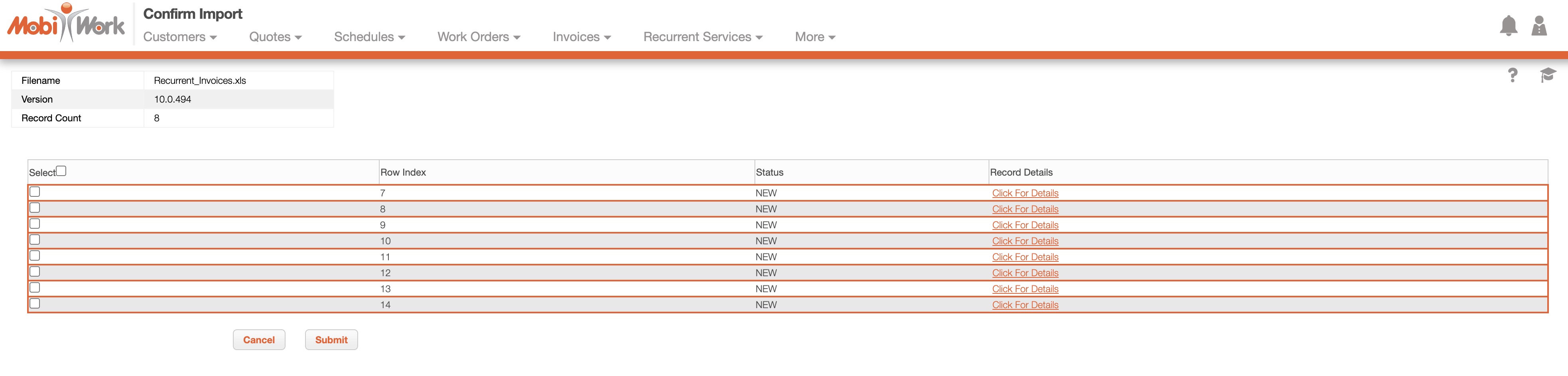The image size is (1568, 376).
Task: Click the MobiWork logo
Action: click(66, 24)
